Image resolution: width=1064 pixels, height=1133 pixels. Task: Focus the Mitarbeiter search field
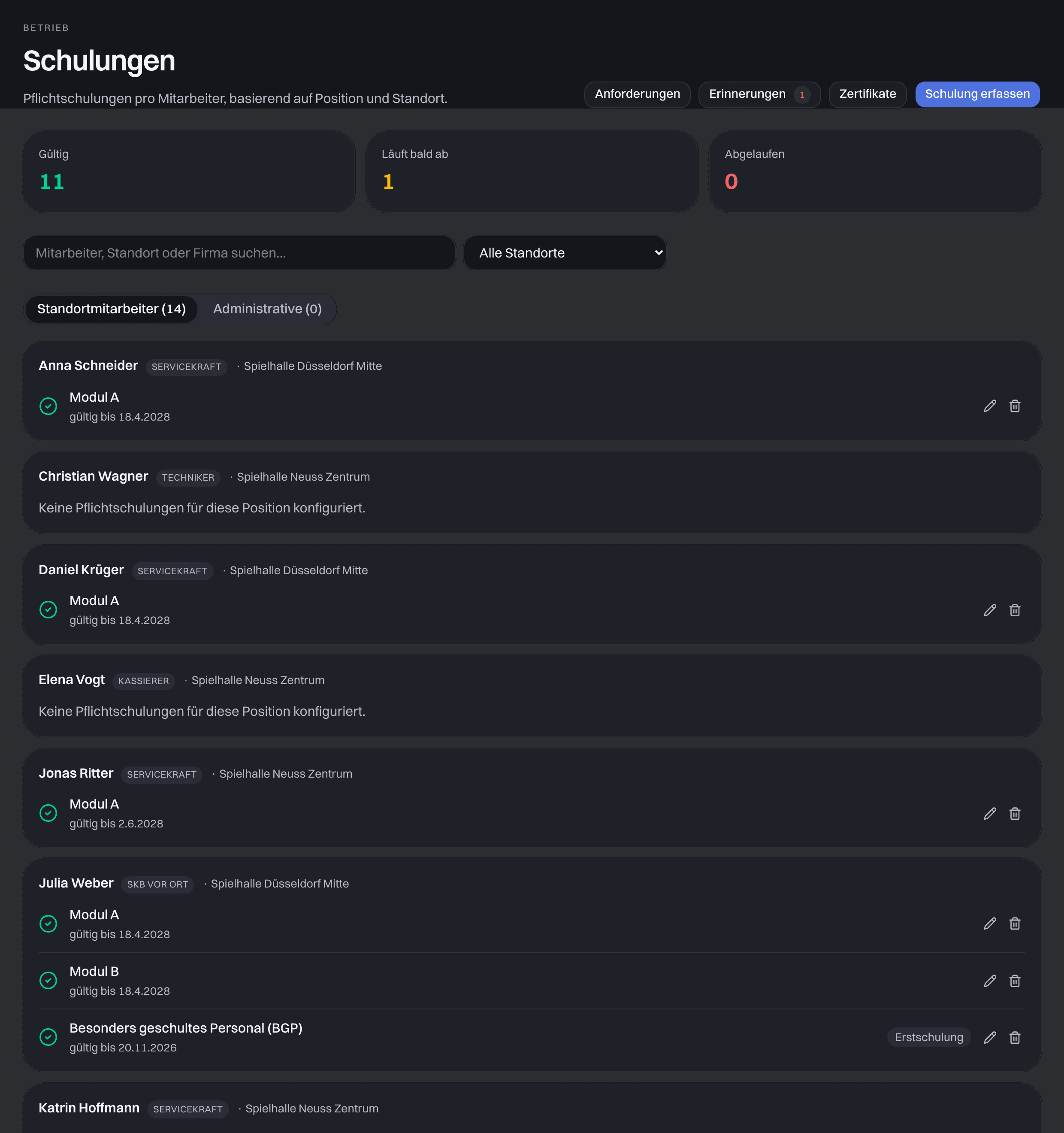[239, 252]
